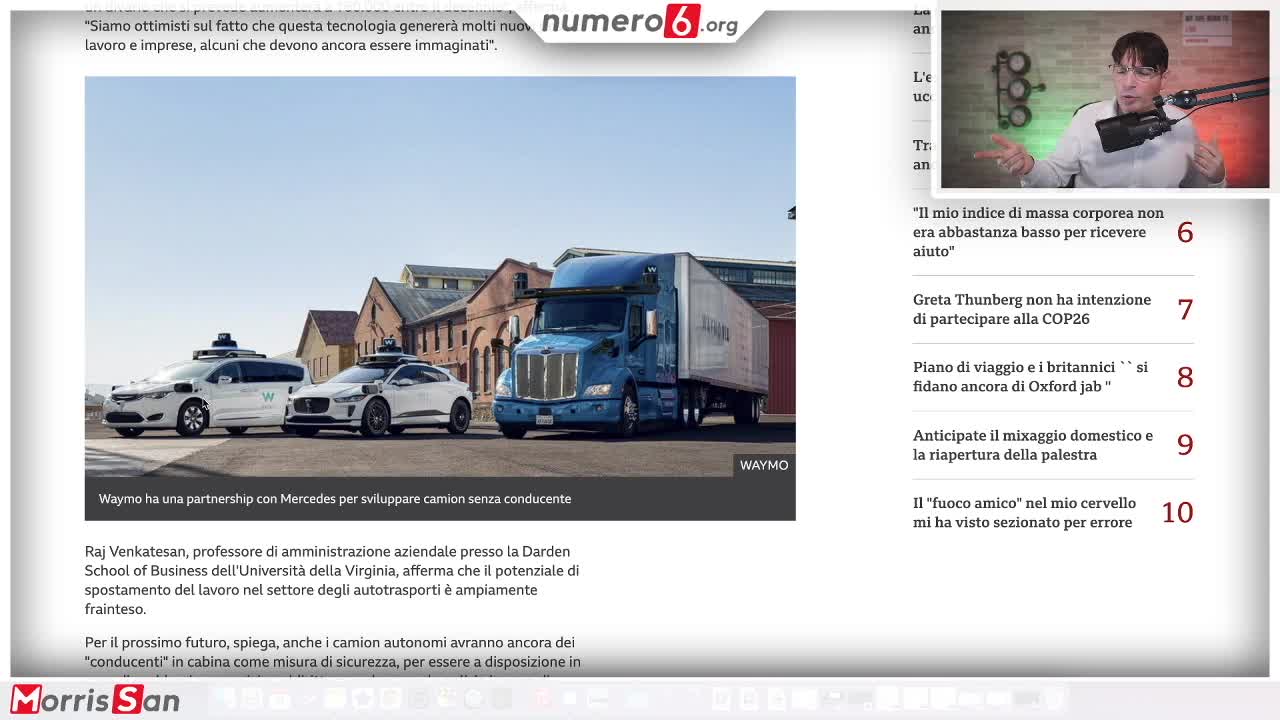1280x720 pixels.
Task: Open 'Anticipate il mixaggio domestico' headline
Action: click(1033, 445)
